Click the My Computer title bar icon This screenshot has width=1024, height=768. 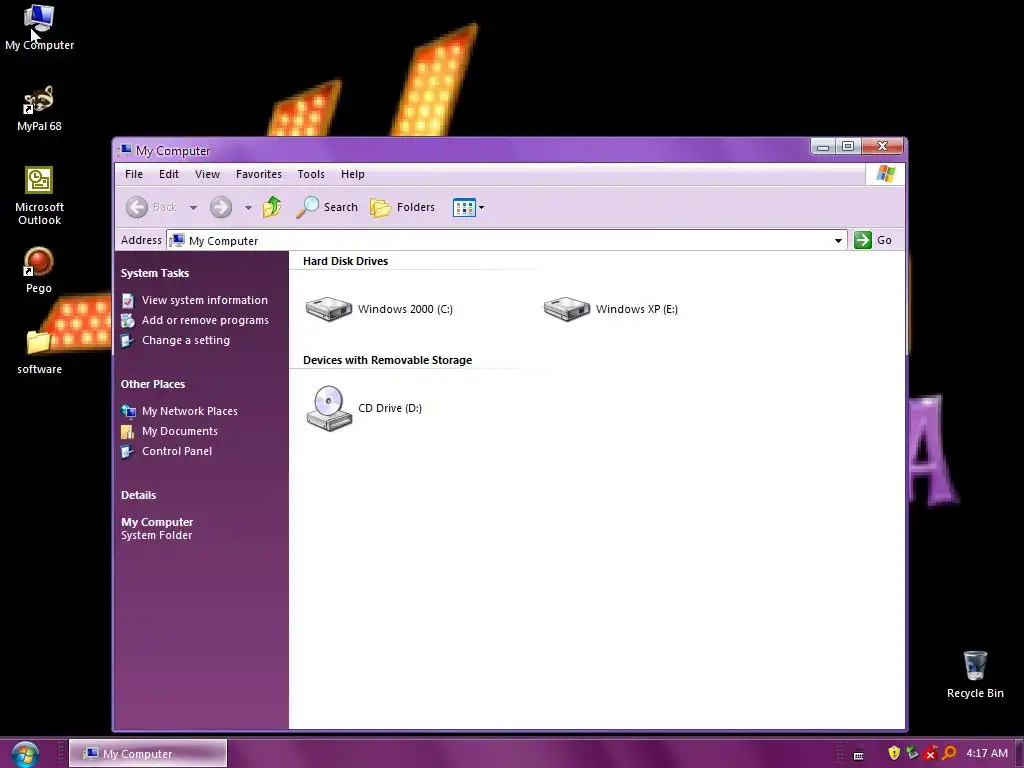[125, 150]
